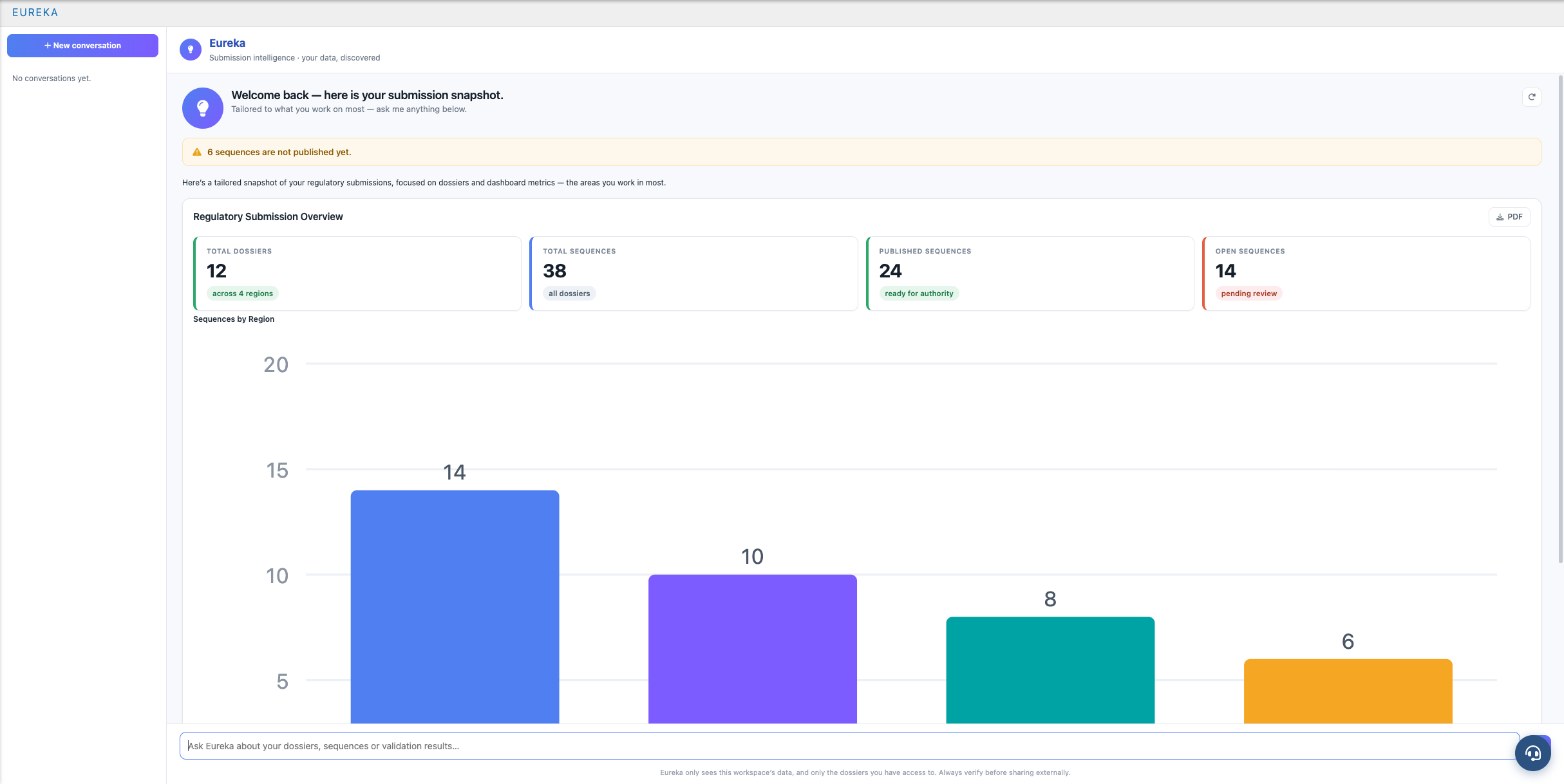
Task: Click the 'pending review' badge
Action: tap(1249, 294)
